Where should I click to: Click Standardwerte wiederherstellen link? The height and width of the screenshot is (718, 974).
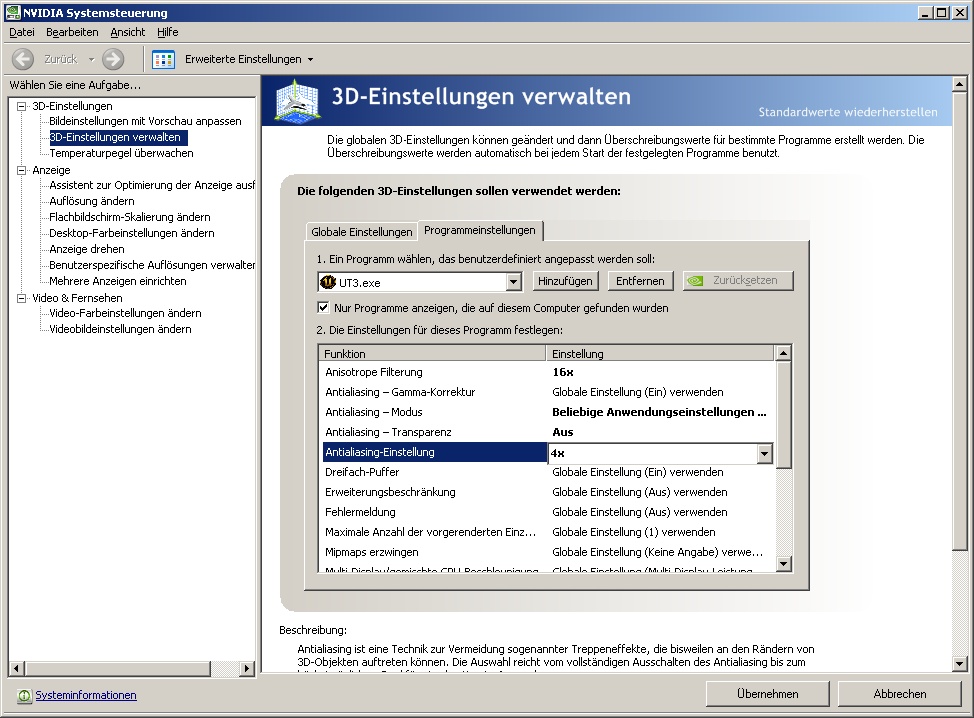click(x=848, y=112)
